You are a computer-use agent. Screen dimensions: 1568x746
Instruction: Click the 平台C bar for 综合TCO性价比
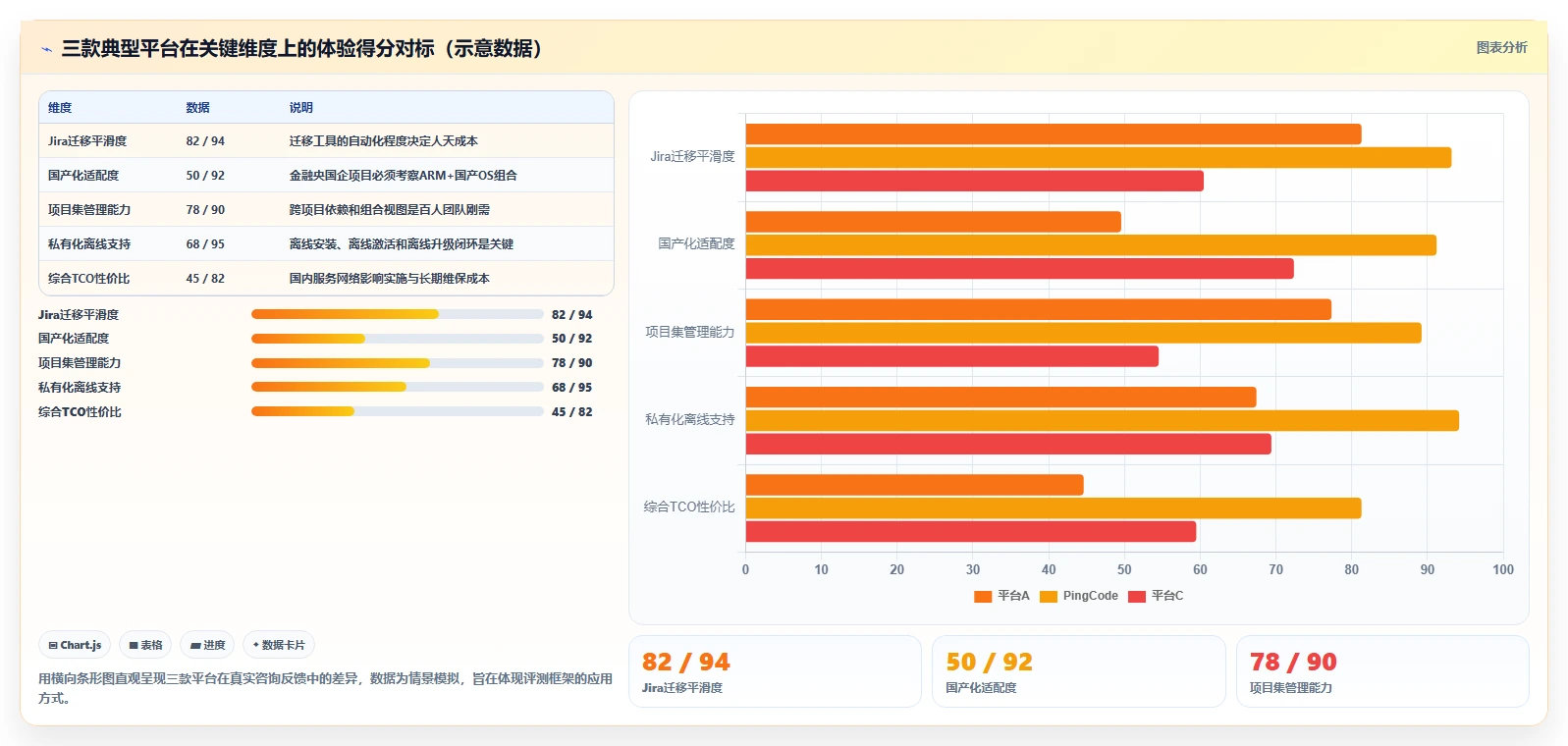tap(971, 532)
